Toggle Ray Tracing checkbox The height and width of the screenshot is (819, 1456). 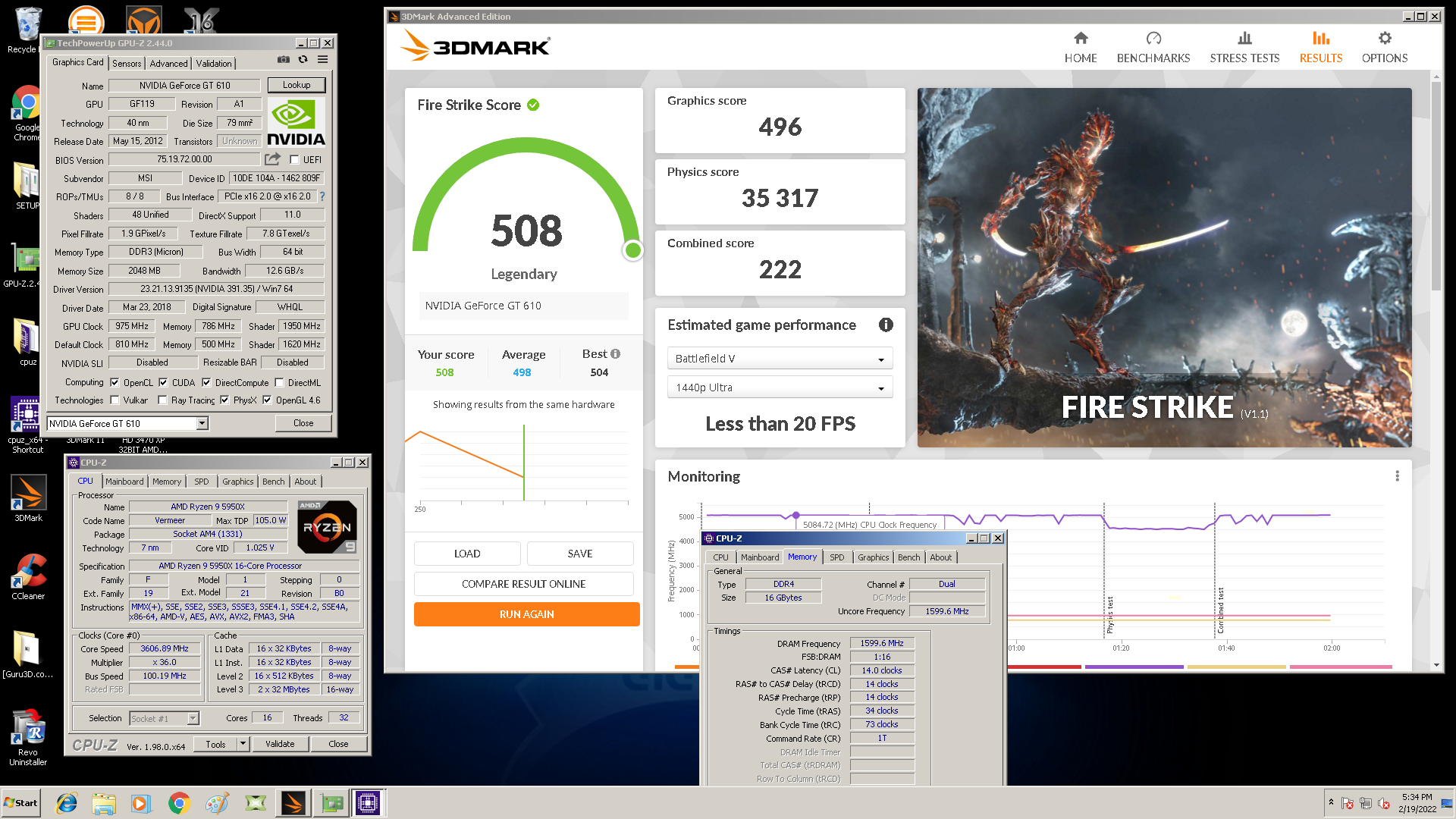coord(162,400)
